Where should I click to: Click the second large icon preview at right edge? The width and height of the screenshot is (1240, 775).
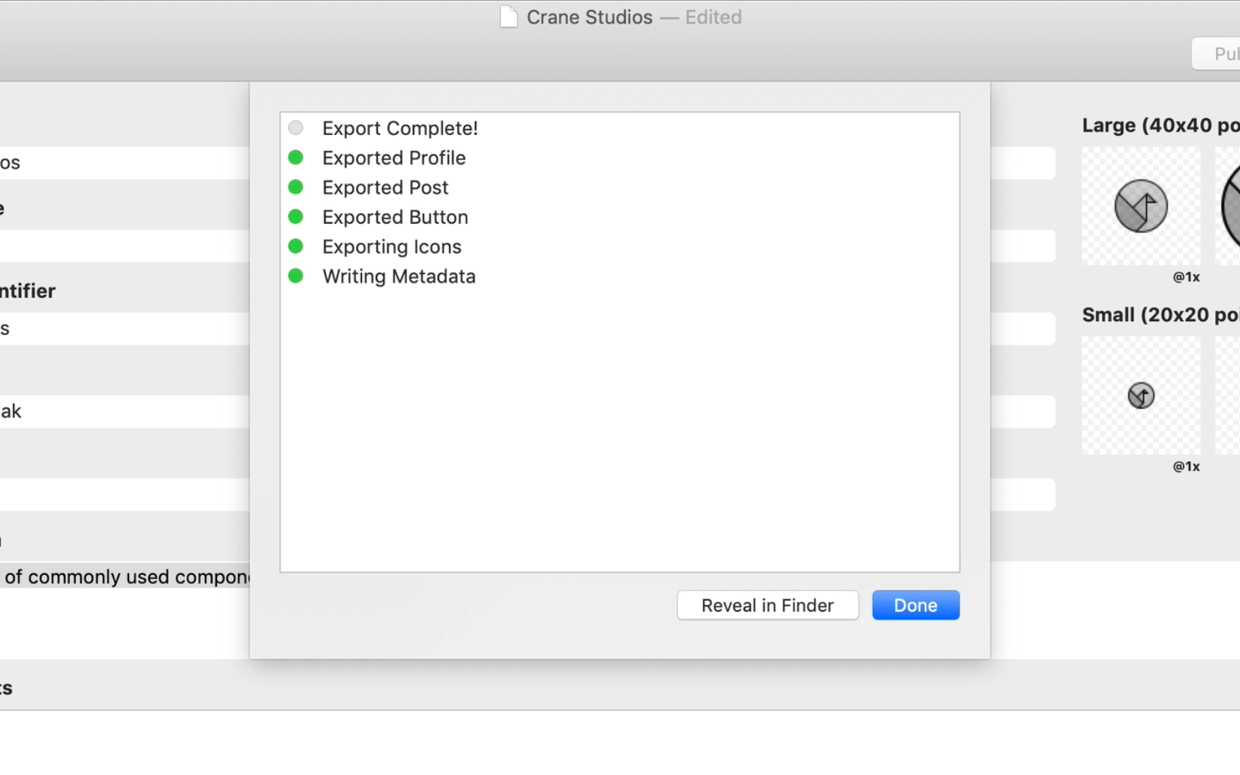coord(1228,206)
